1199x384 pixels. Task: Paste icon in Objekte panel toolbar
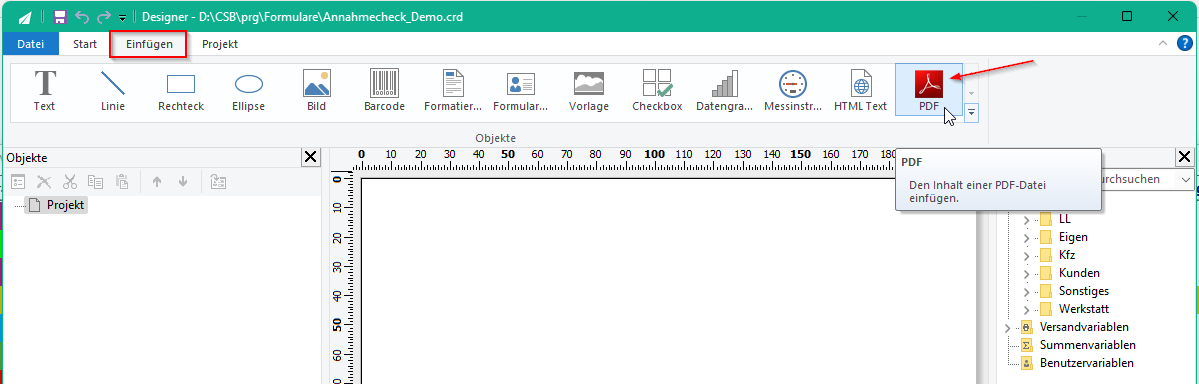[121, 182]
